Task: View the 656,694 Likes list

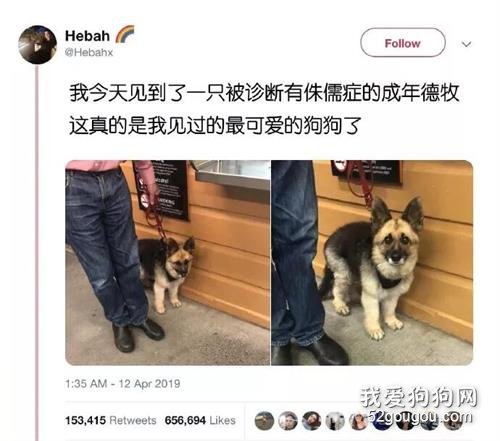Action: pos(200,420)
